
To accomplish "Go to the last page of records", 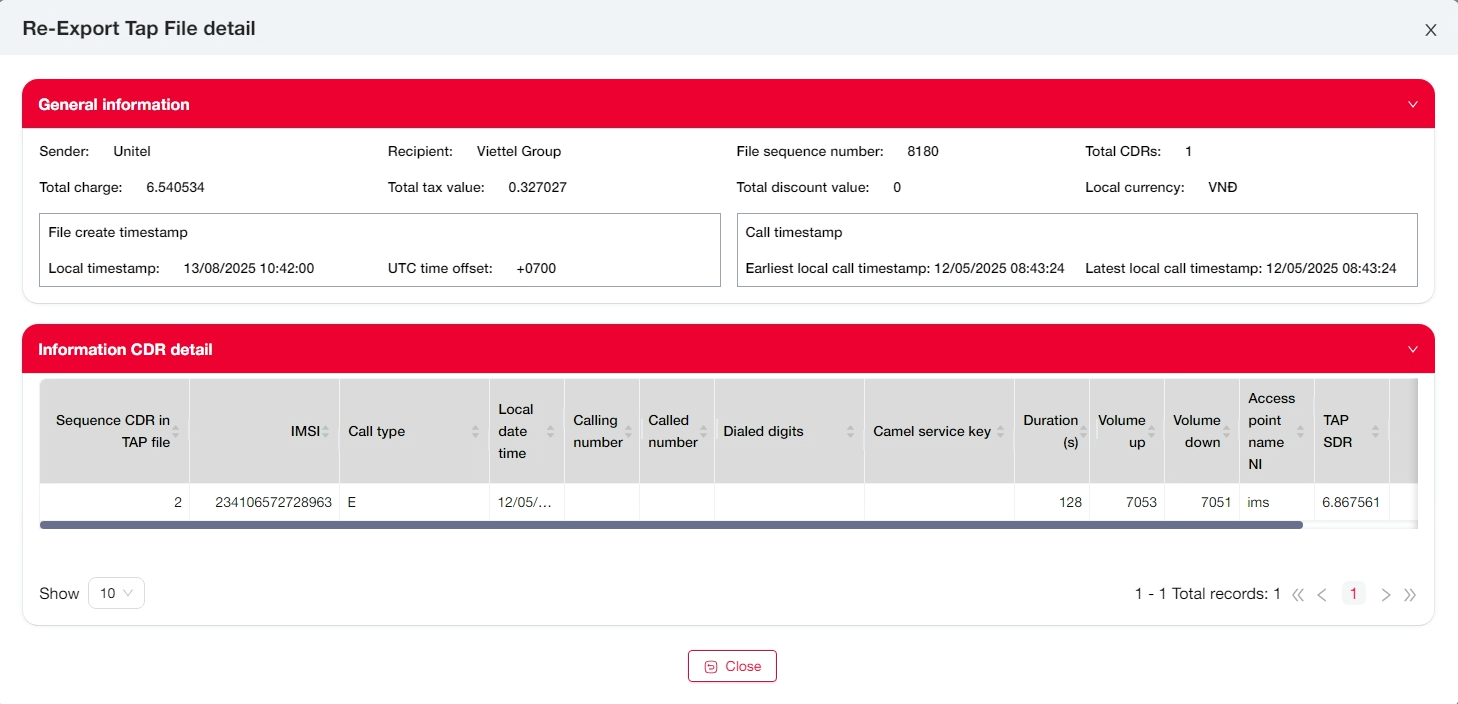I will (1410, 595).
